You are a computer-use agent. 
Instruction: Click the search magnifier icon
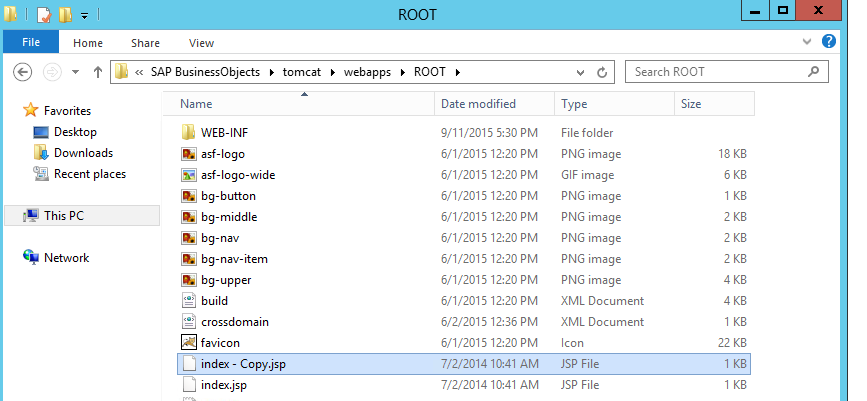point(813,71)
